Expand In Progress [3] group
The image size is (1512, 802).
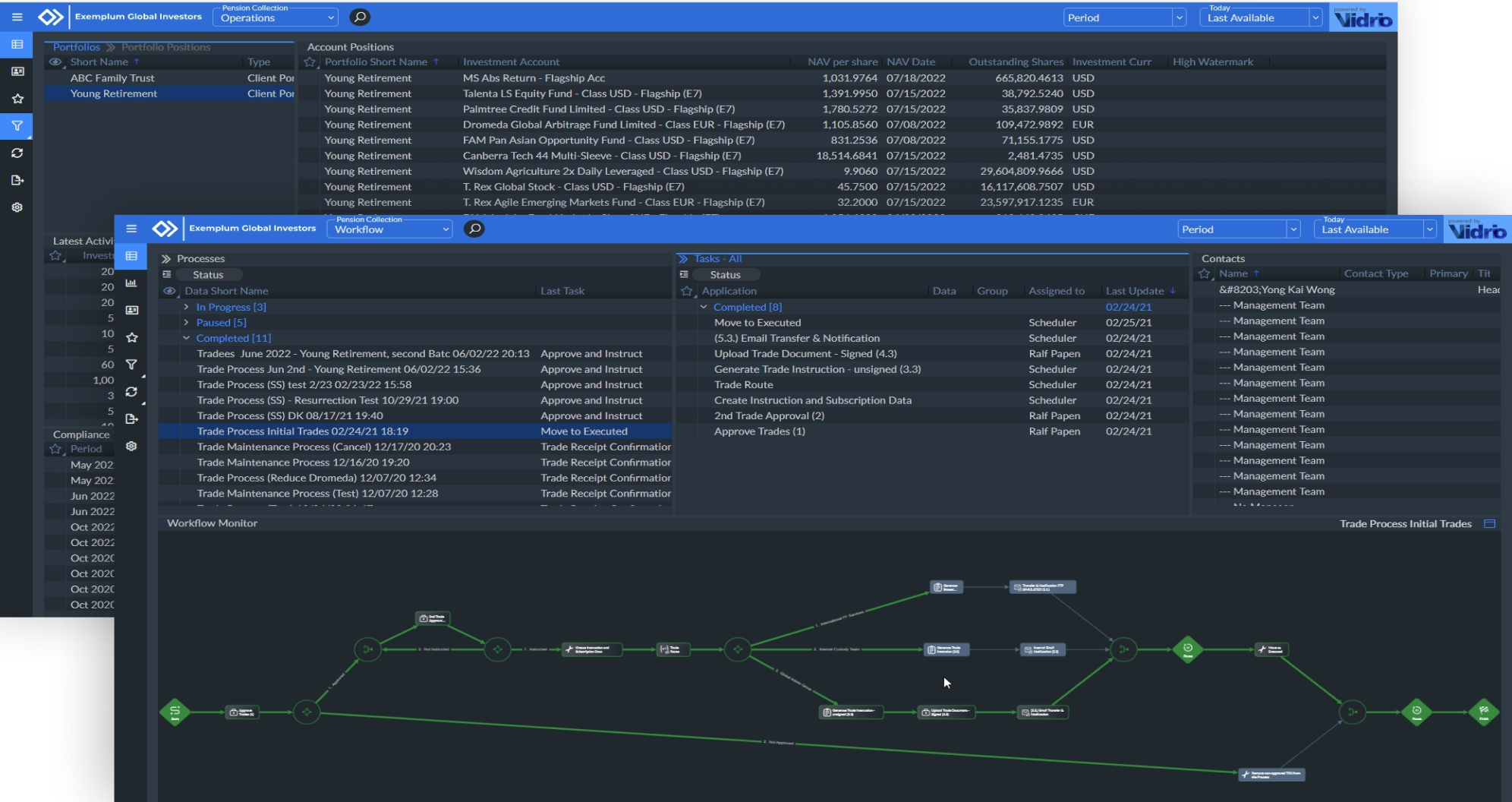pos(187,307)
